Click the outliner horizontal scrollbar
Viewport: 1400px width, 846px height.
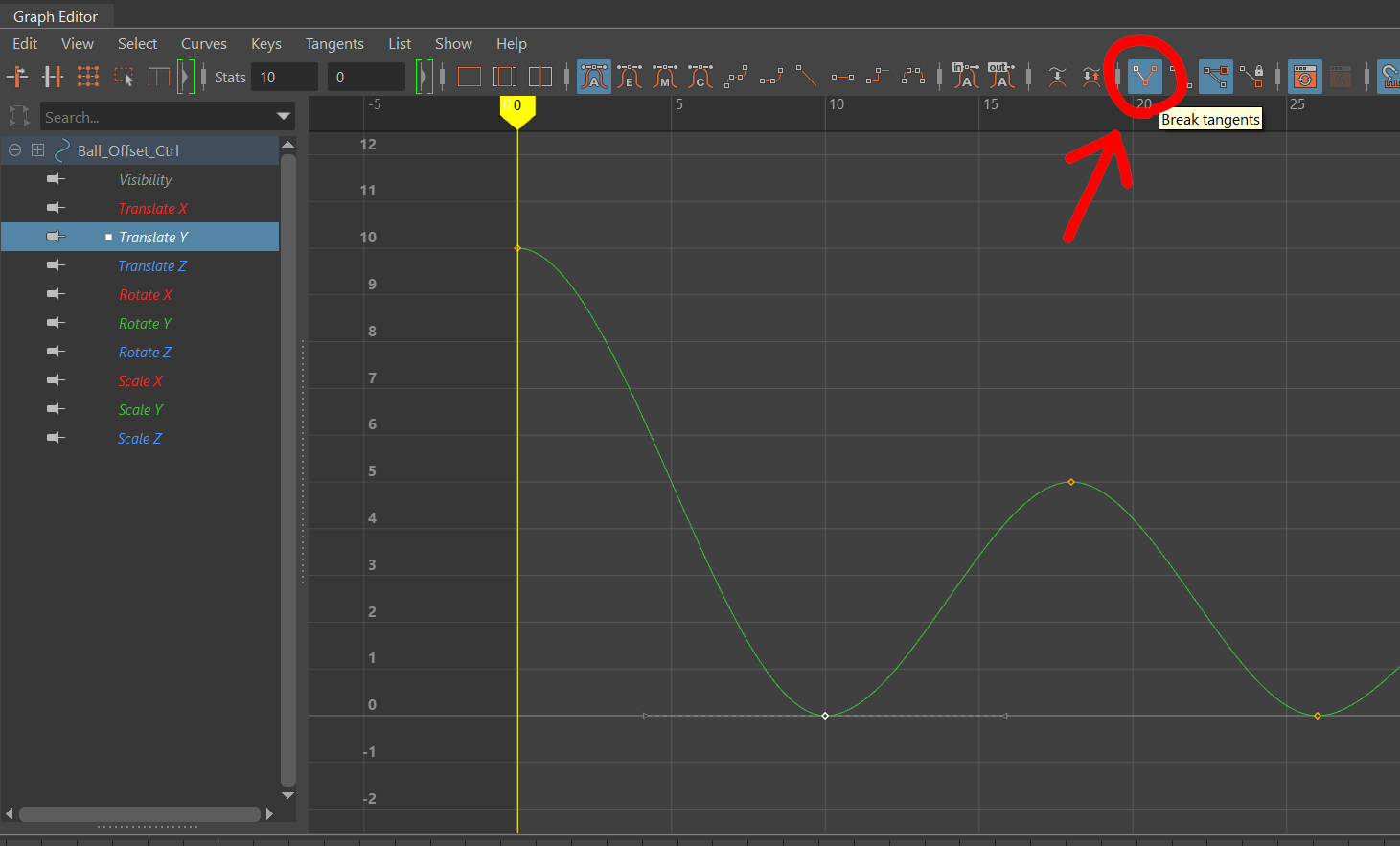[x=140, y=813]
